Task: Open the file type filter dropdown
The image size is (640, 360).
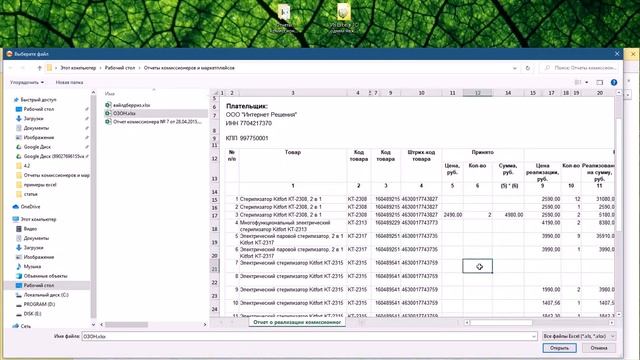Action: (579, 336)
